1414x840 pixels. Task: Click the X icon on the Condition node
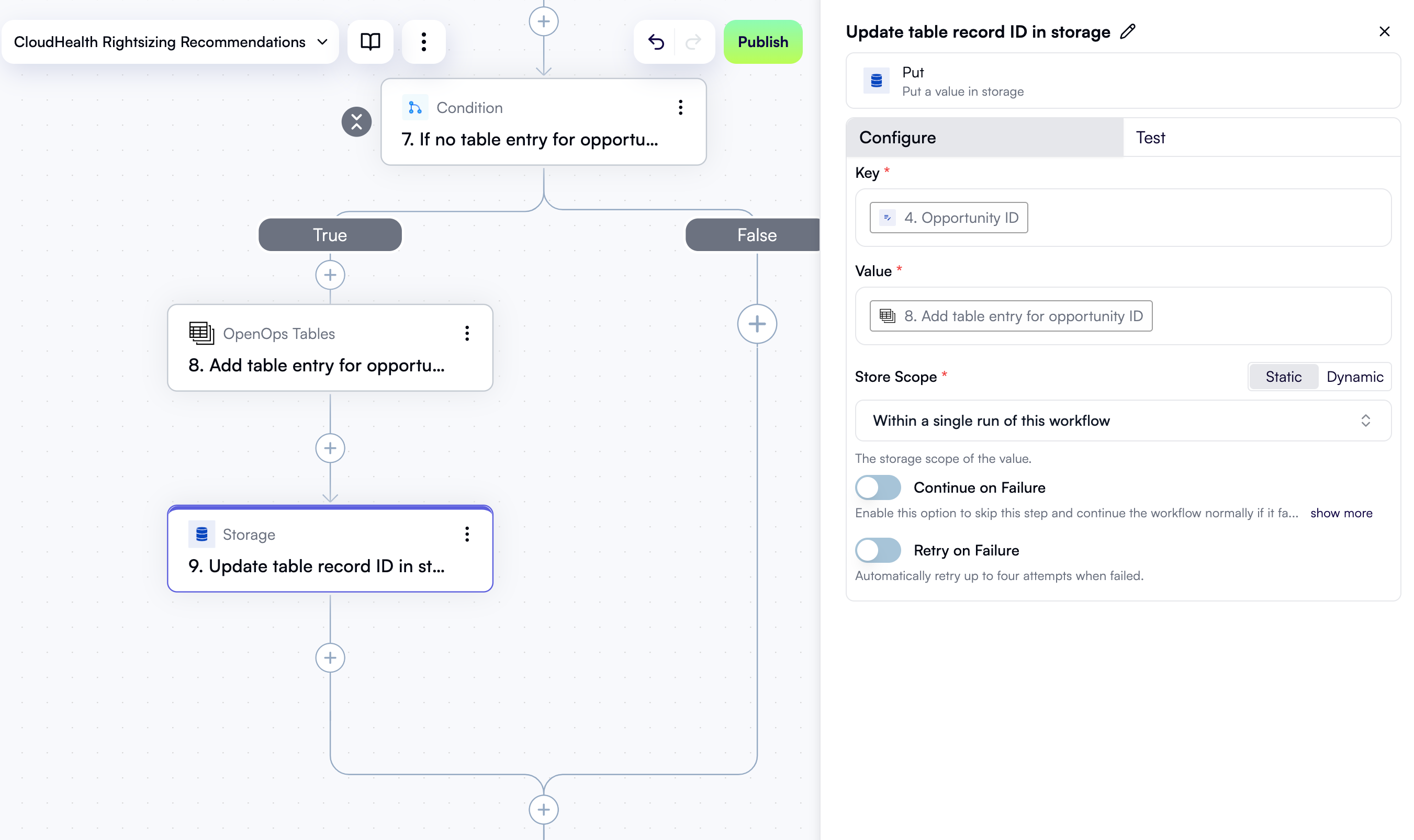tap(357, 122)
